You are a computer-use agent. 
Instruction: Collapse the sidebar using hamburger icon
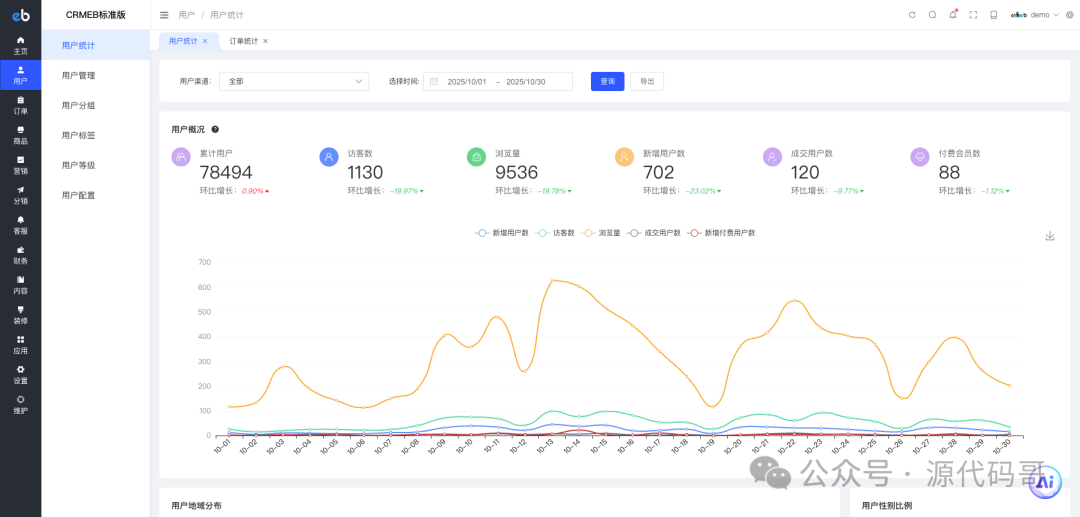(x=164, y=15)
